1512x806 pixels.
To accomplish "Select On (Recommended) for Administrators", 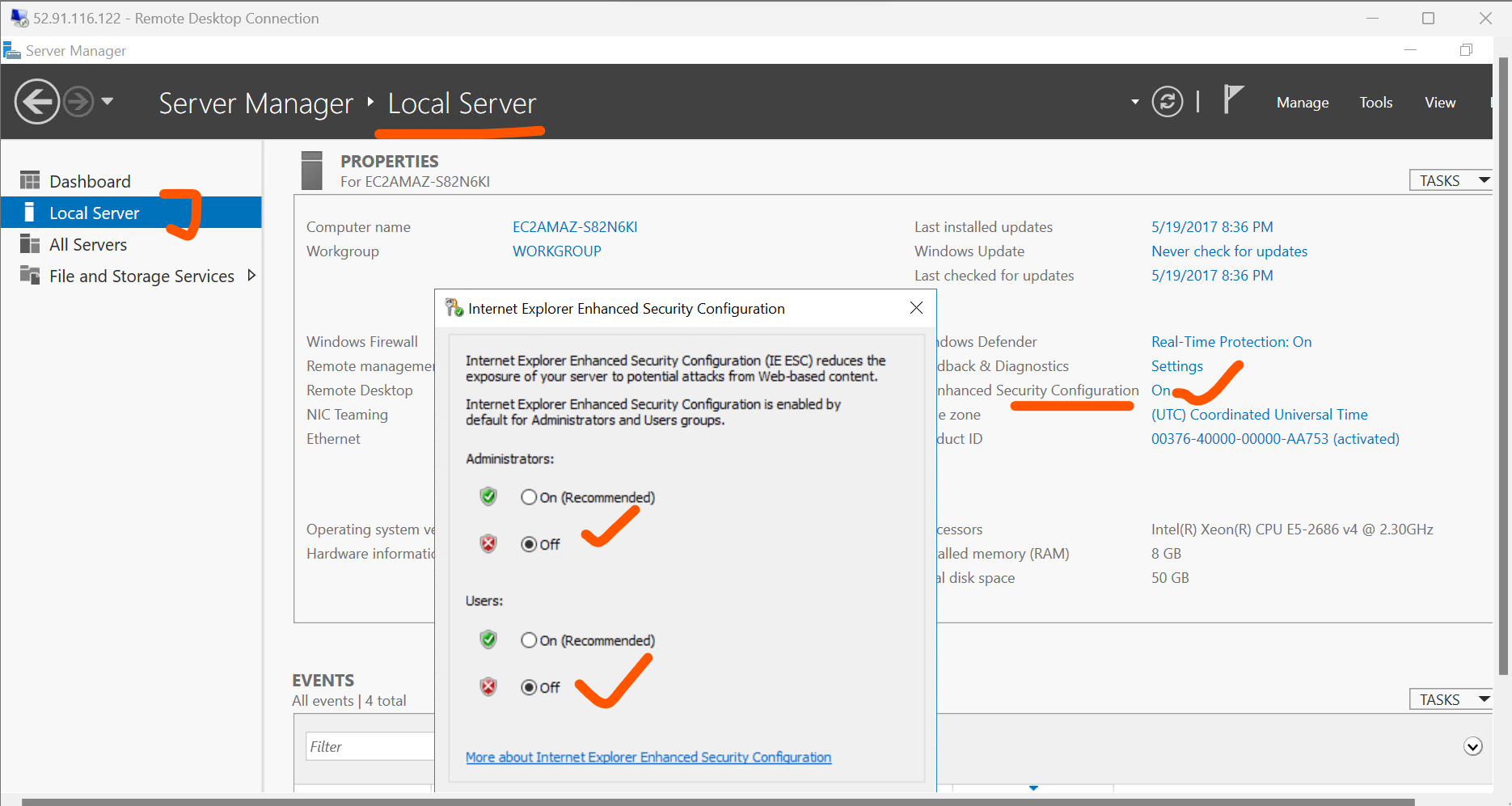I will coord(529,497).
